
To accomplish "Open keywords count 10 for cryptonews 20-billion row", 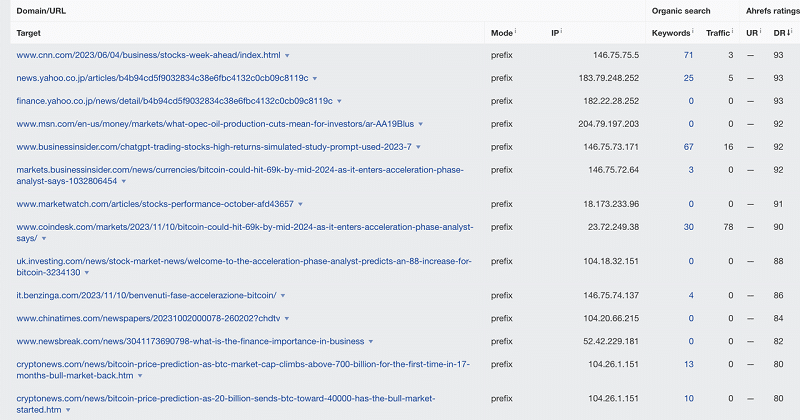I will coord(688,399).
